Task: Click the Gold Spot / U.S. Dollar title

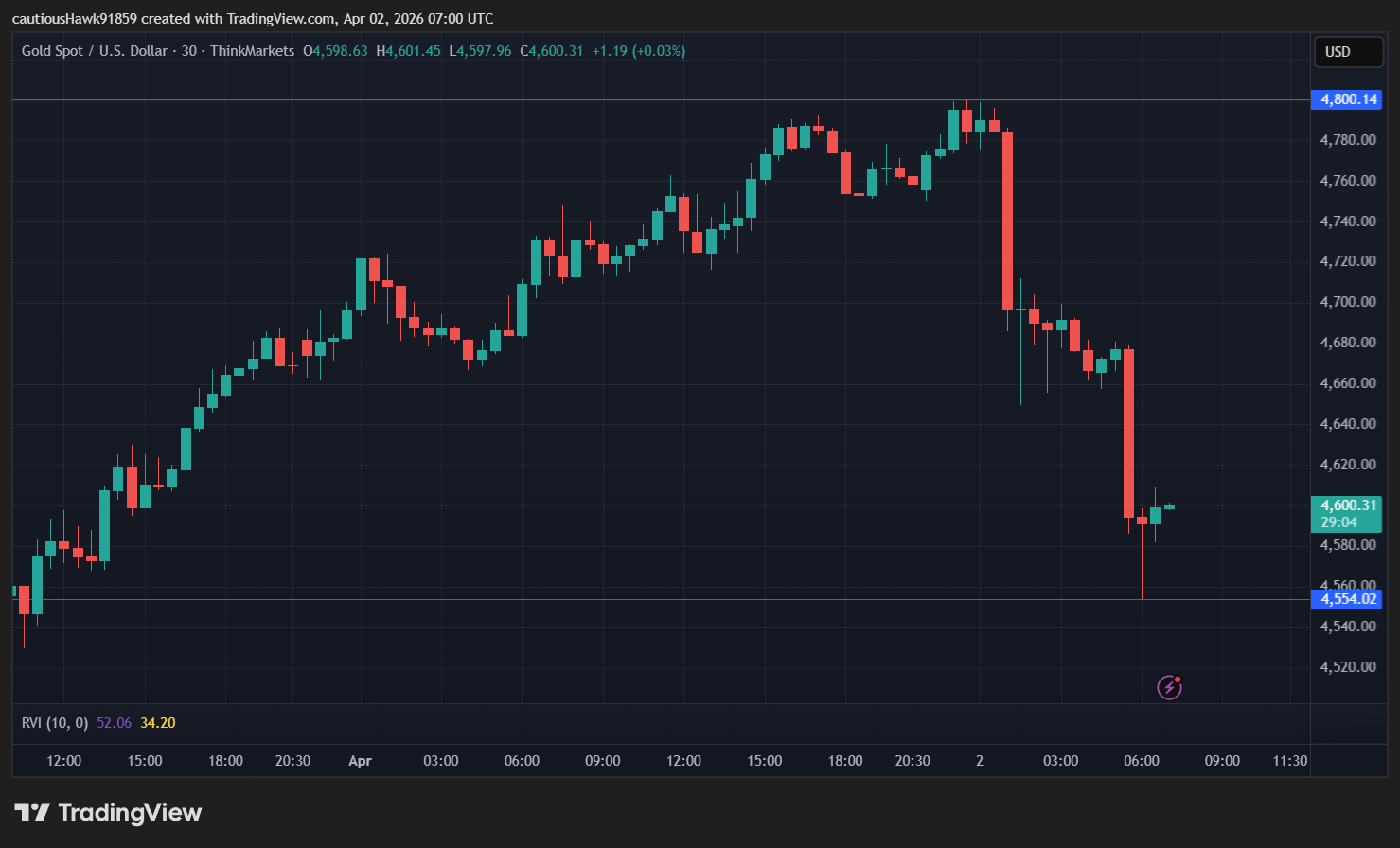Action: pos(95,51)
